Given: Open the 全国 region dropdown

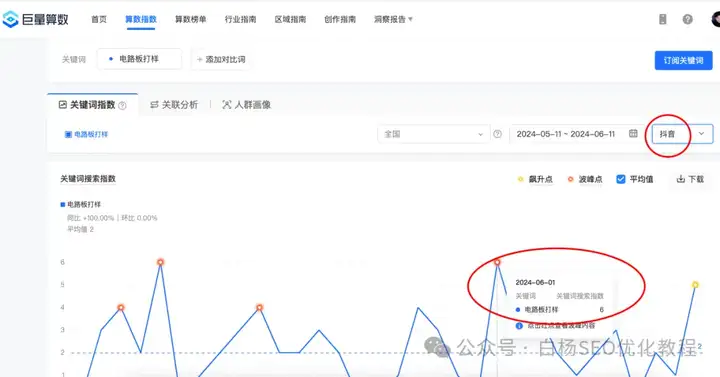Looking at the screenshot, I should [x=433, y=134].
